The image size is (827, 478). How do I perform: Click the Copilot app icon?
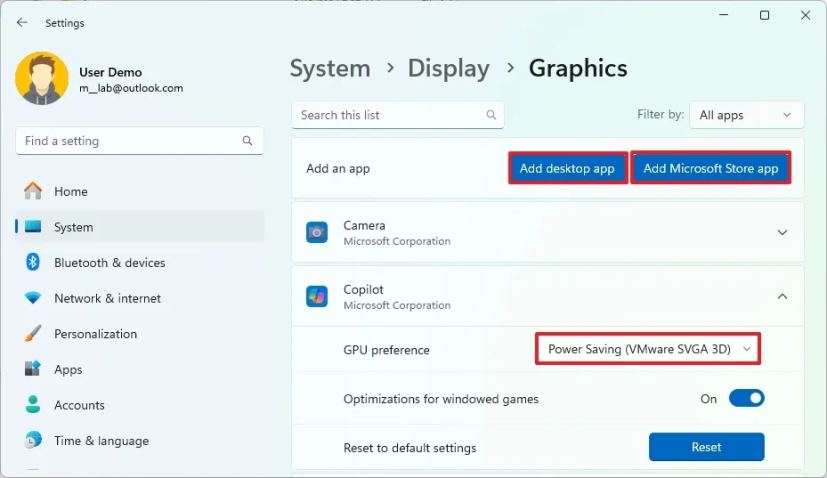click(317, 297)
